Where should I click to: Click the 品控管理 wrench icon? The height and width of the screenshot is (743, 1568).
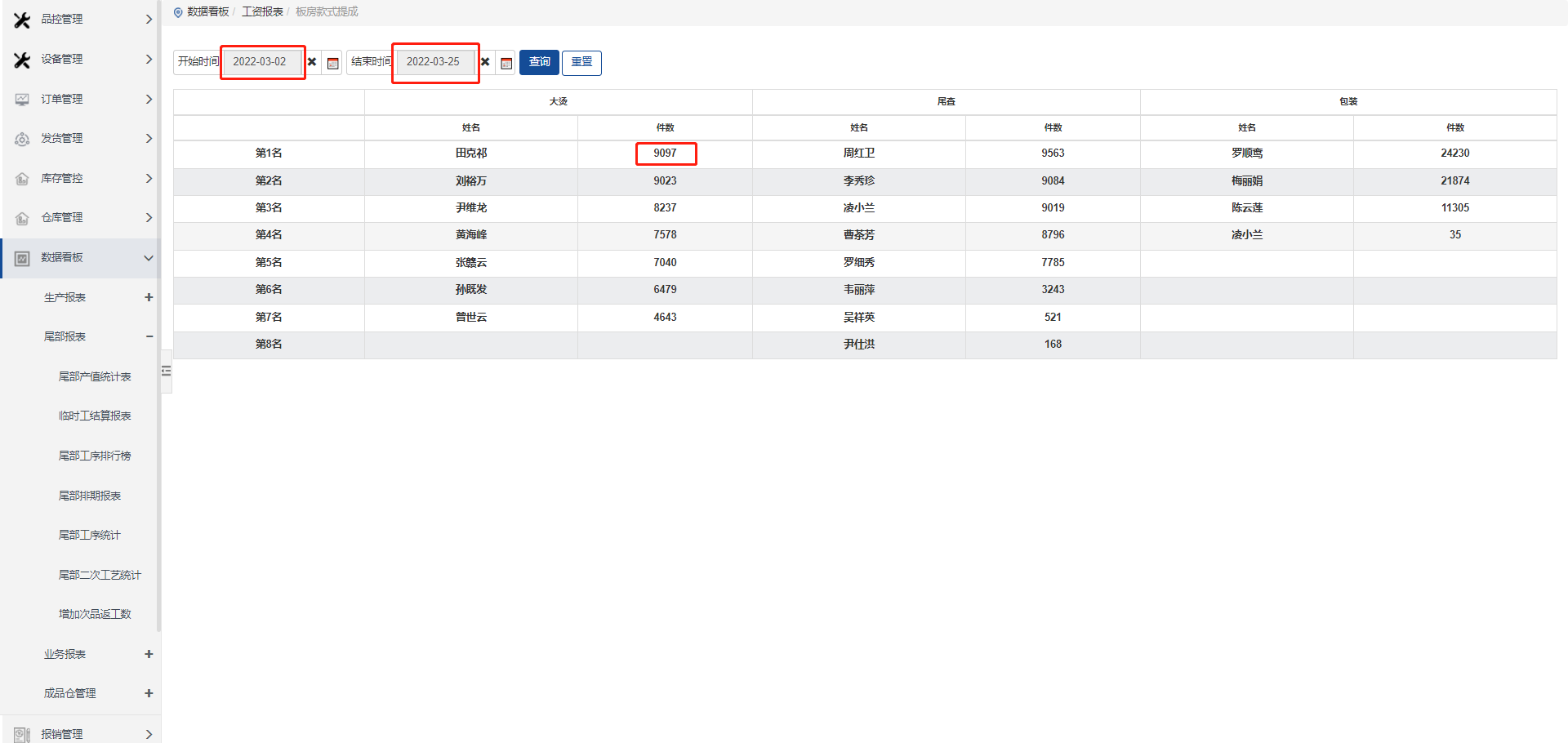click(22, 20)
